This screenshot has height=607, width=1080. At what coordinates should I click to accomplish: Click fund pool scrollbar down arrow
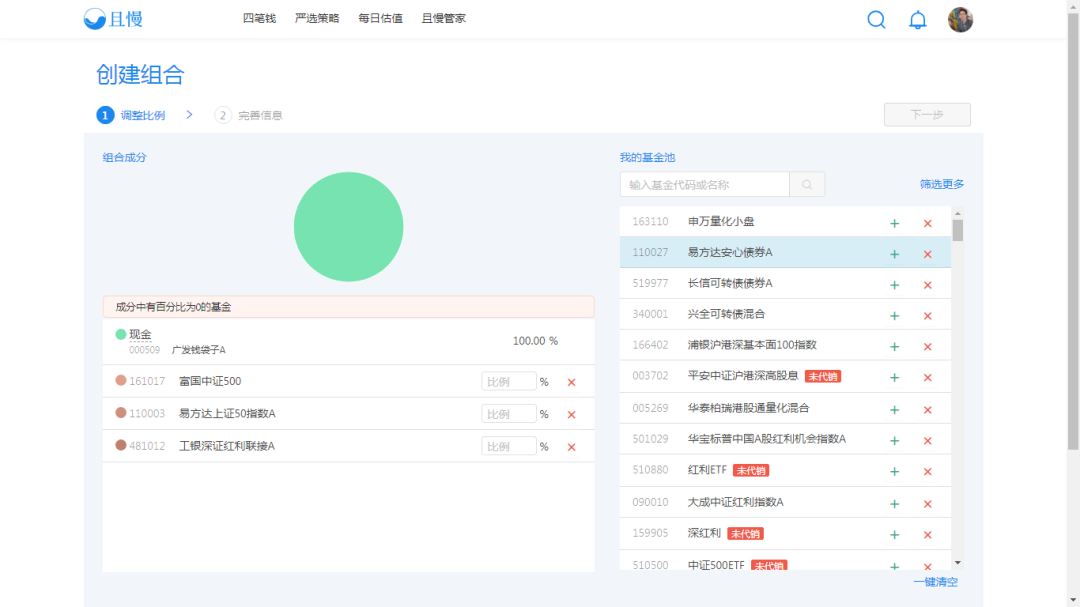pos(957,563)
